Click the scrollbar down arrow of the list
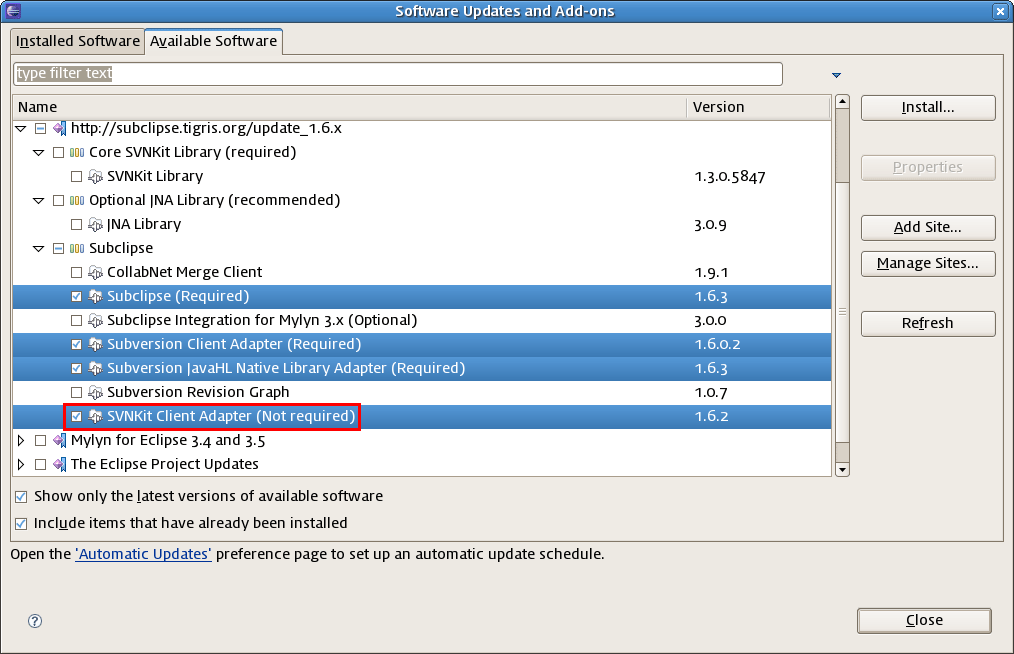 pos(842,470)
